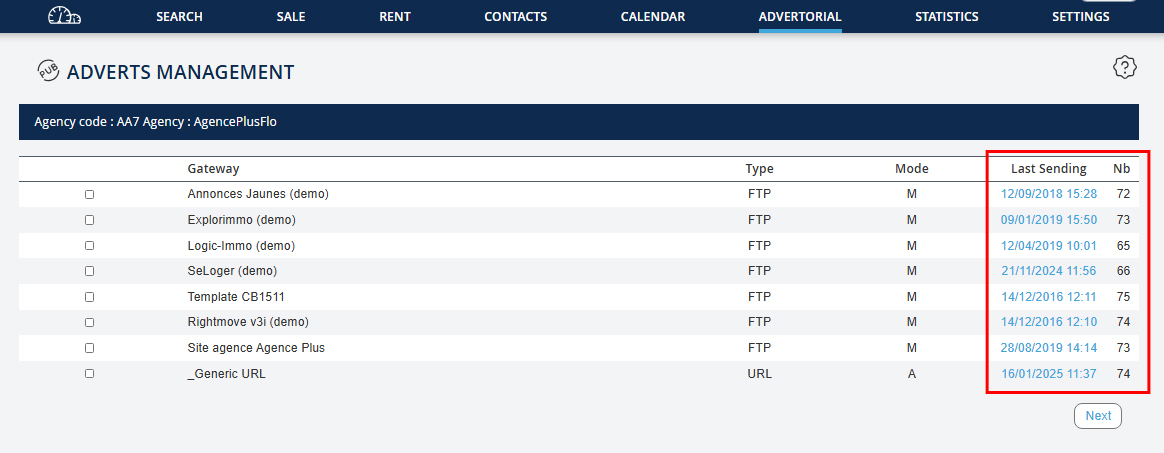Click the Explorimmo (demo) gateway name
The width and height of the screenshot is (1164, 453).
coord(241,220)
